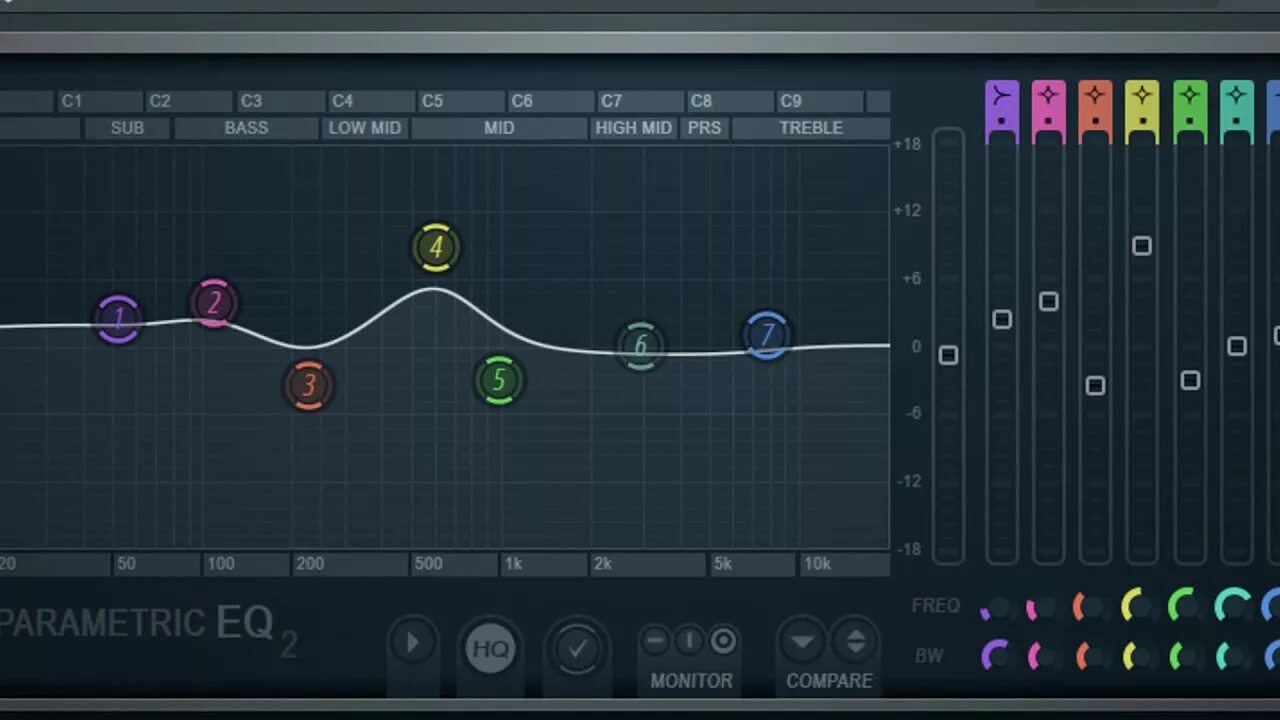Click the MID frequency range label
This screenshot has width=1280, height=720.
point(499,128)
